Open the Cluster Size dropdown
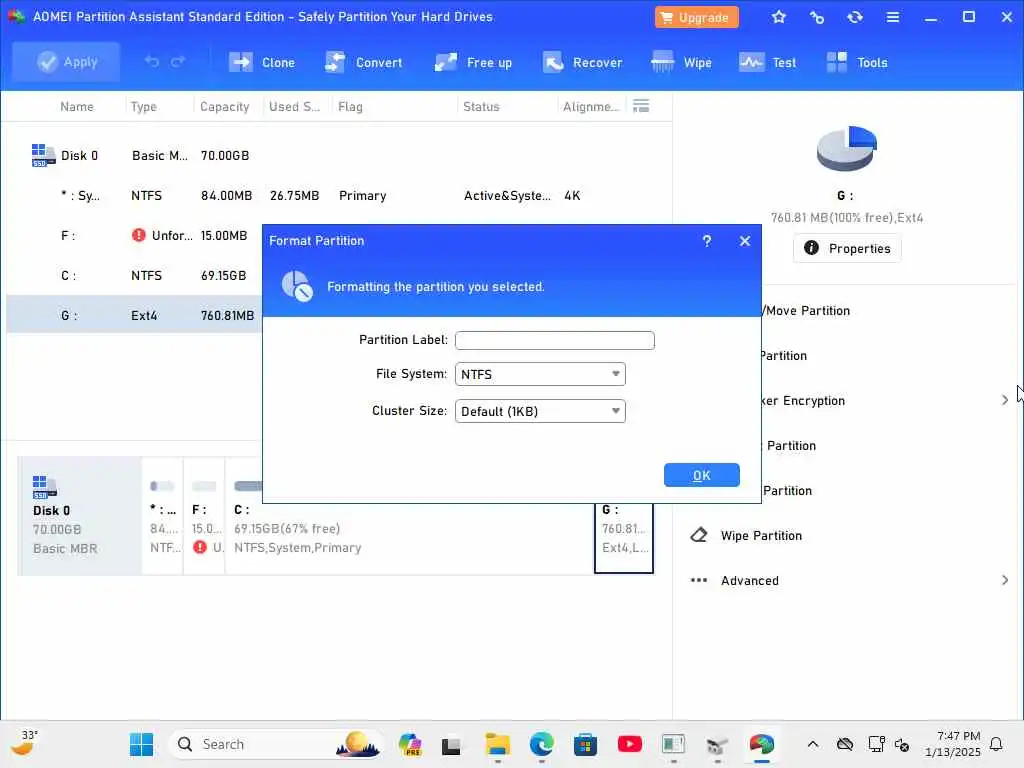Screen dimensions: 1024x768 point(540,411)
